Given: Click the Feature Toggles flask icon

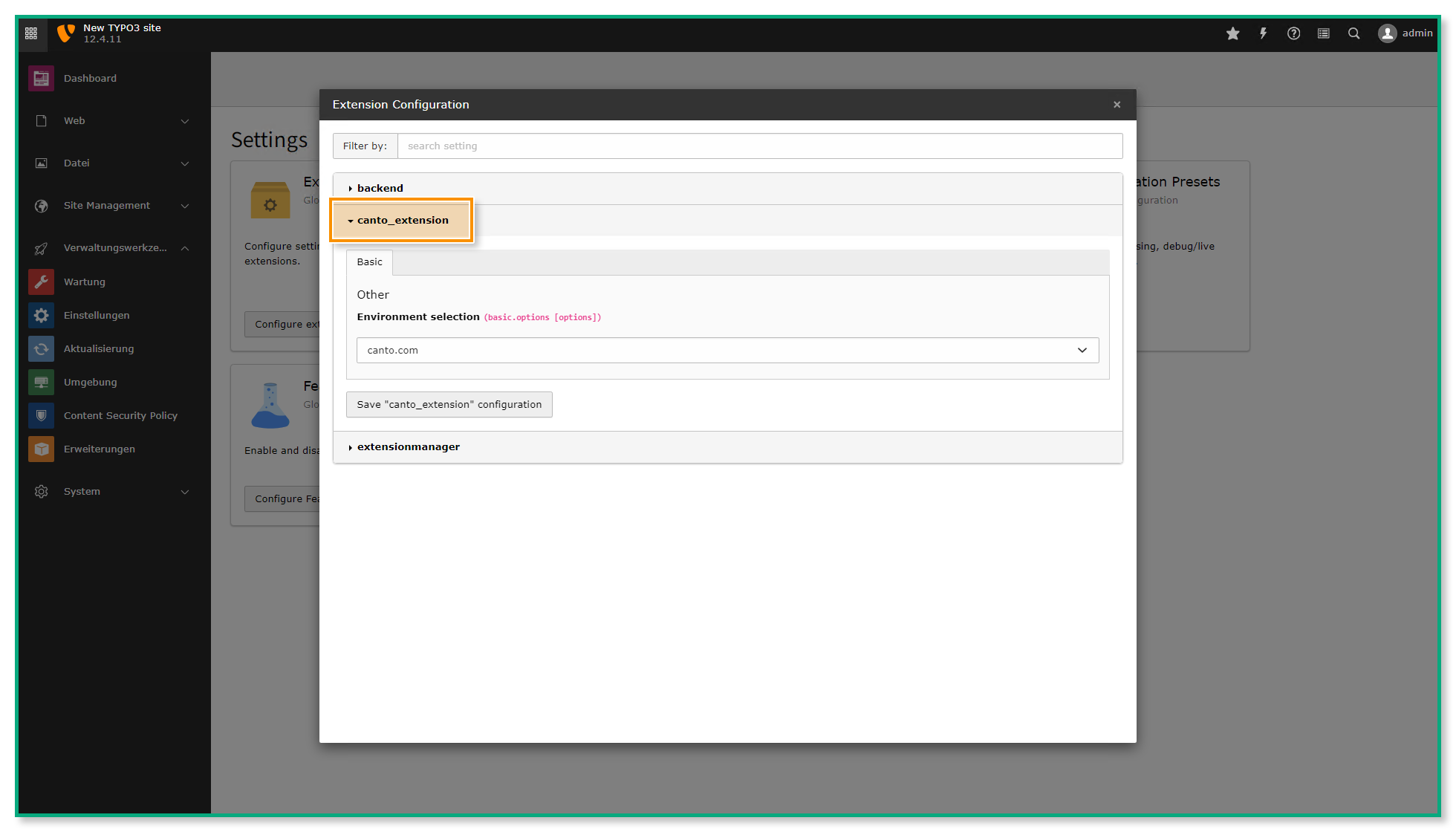Looking at the screenshot, I should 270,405.
